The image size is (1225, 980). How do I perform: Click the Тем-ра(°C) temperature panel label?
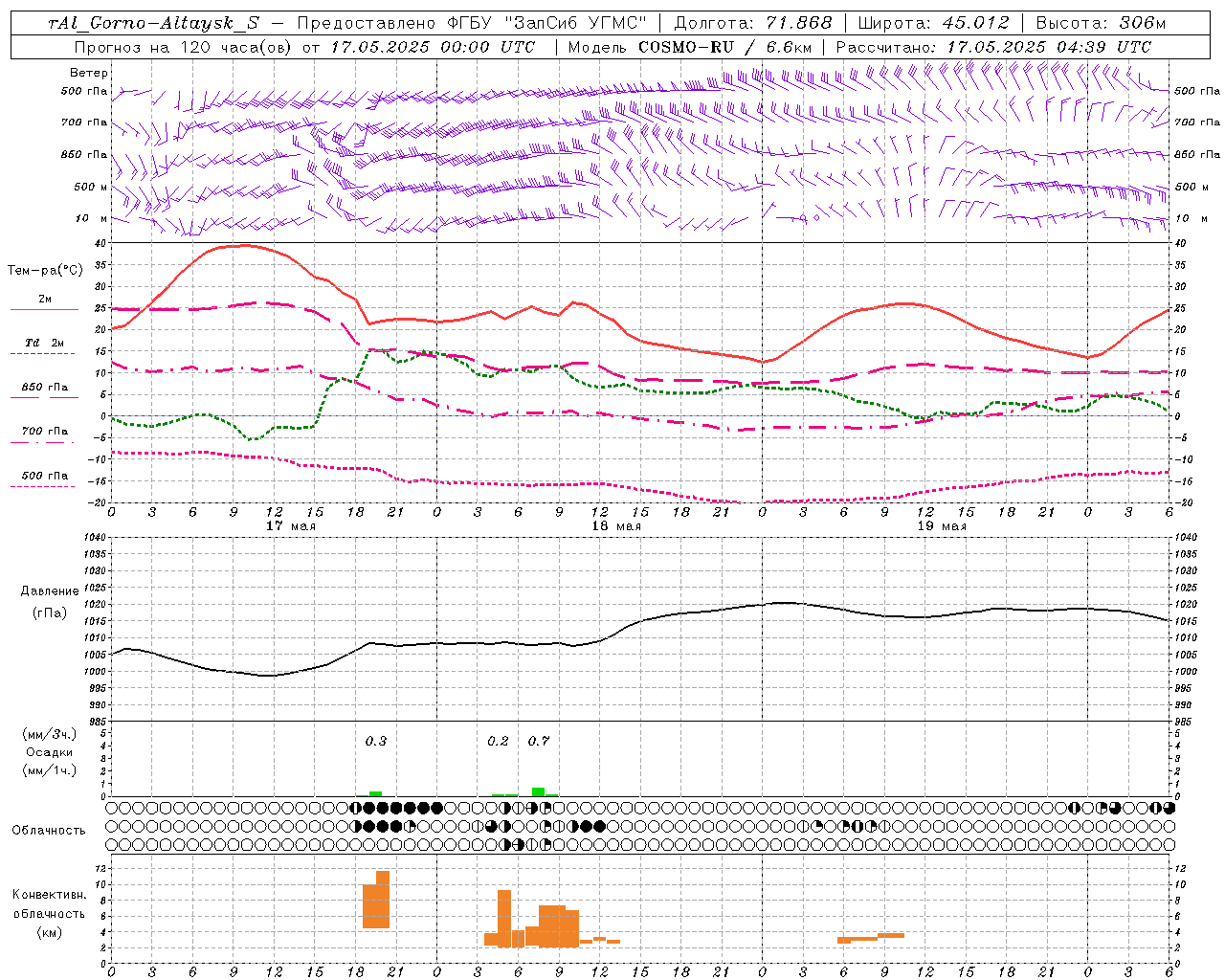click(x=45, y=271)
